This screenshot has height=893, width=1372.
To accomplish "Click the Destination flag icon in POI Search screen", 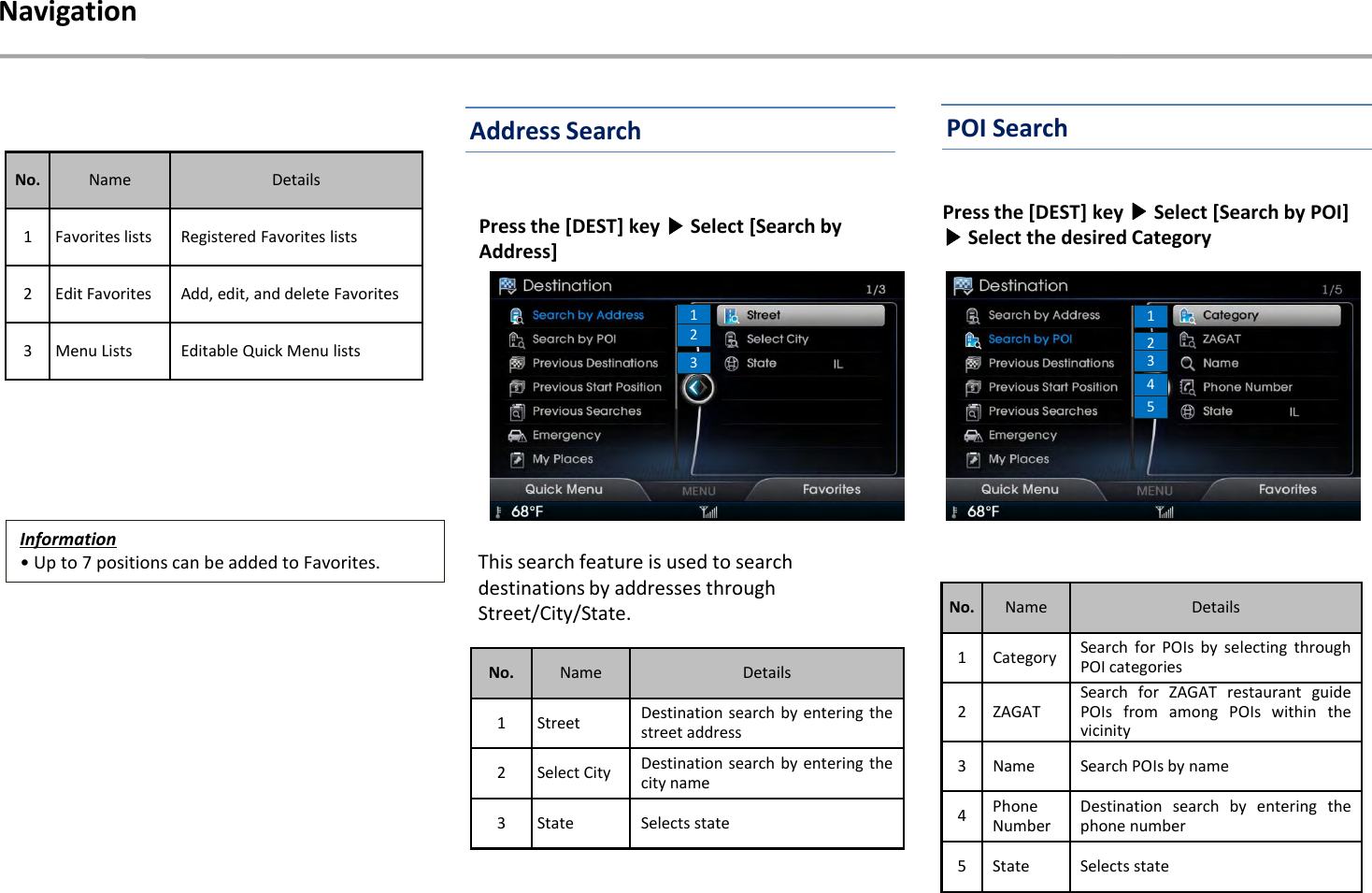I will 963,286.
